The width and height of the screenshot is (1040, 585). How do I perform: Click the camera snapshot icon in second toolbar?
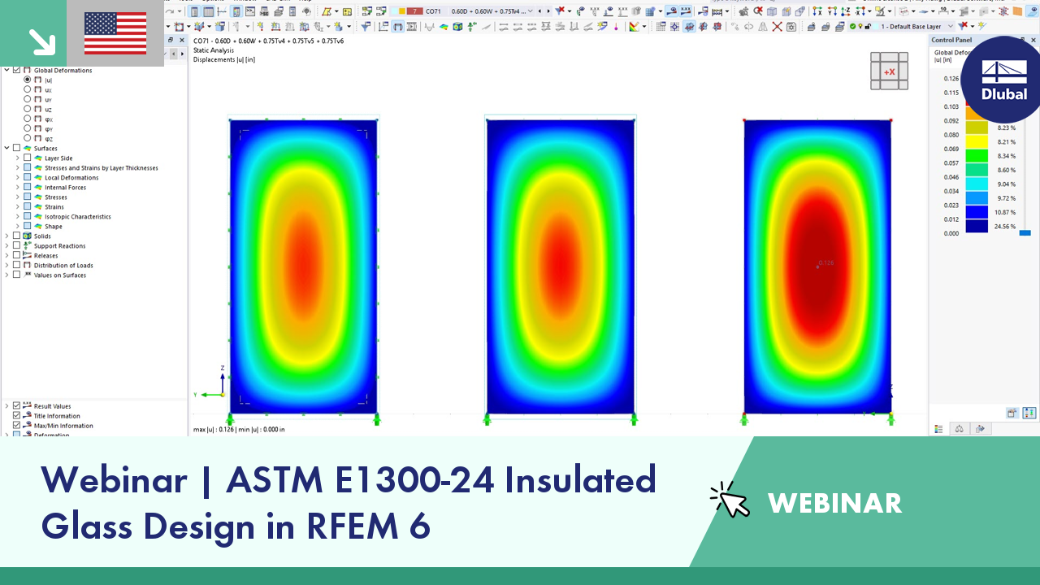pyautogui.click(x=791, y=27)
